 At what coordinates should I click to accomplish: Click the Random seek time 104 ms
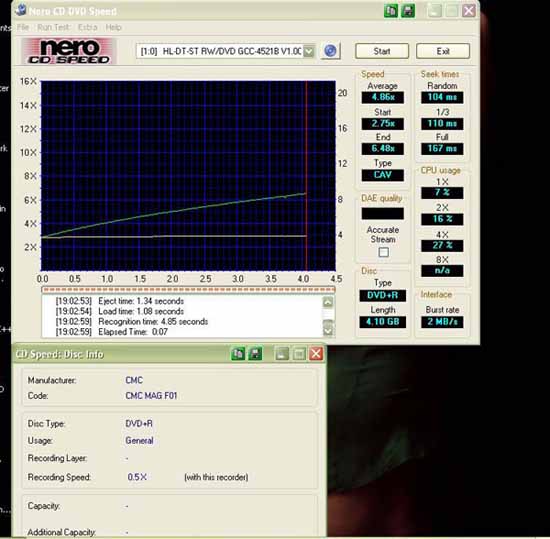pos(442,97)
